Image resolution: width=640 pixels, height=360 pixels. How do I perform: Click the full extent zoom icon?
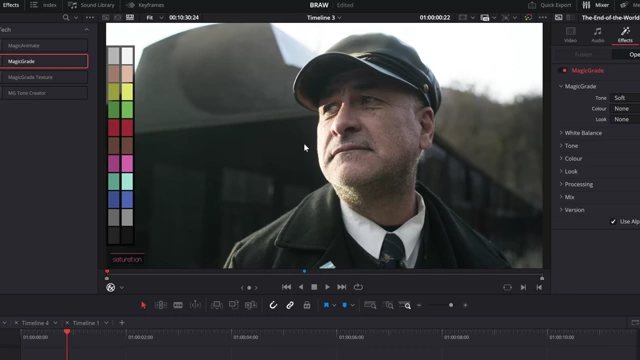(370, 305)
